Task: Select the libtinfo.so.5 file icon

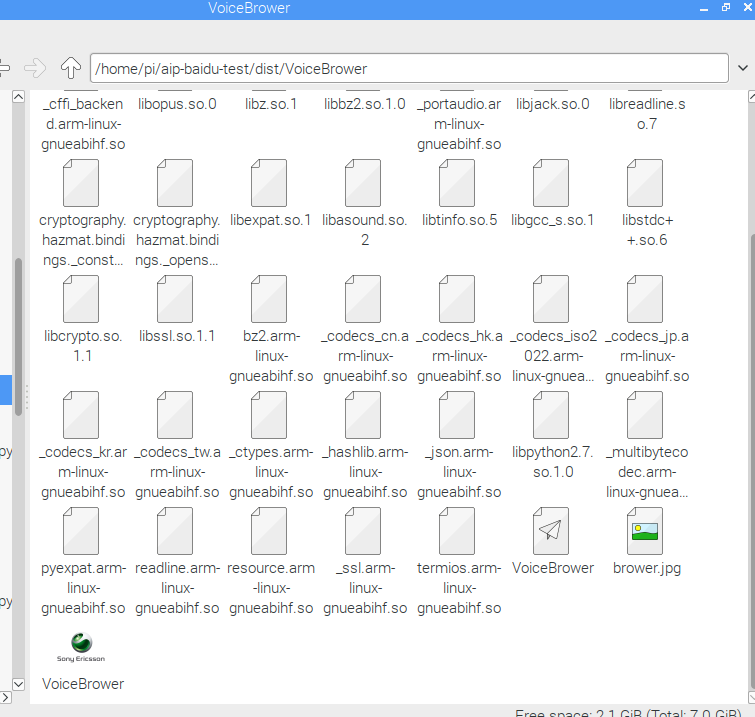Action: pos(457,183)
